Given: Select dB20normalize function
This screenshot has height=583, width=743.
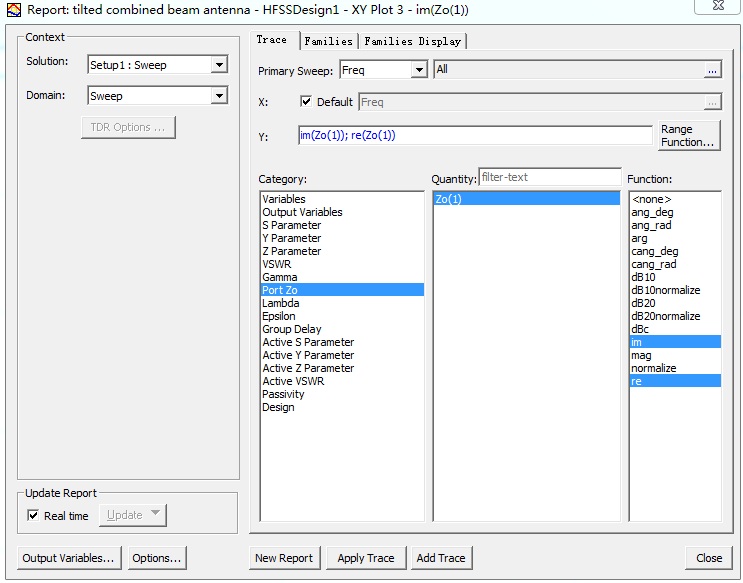Looking at the screenshot, I should tap(675, 316).
